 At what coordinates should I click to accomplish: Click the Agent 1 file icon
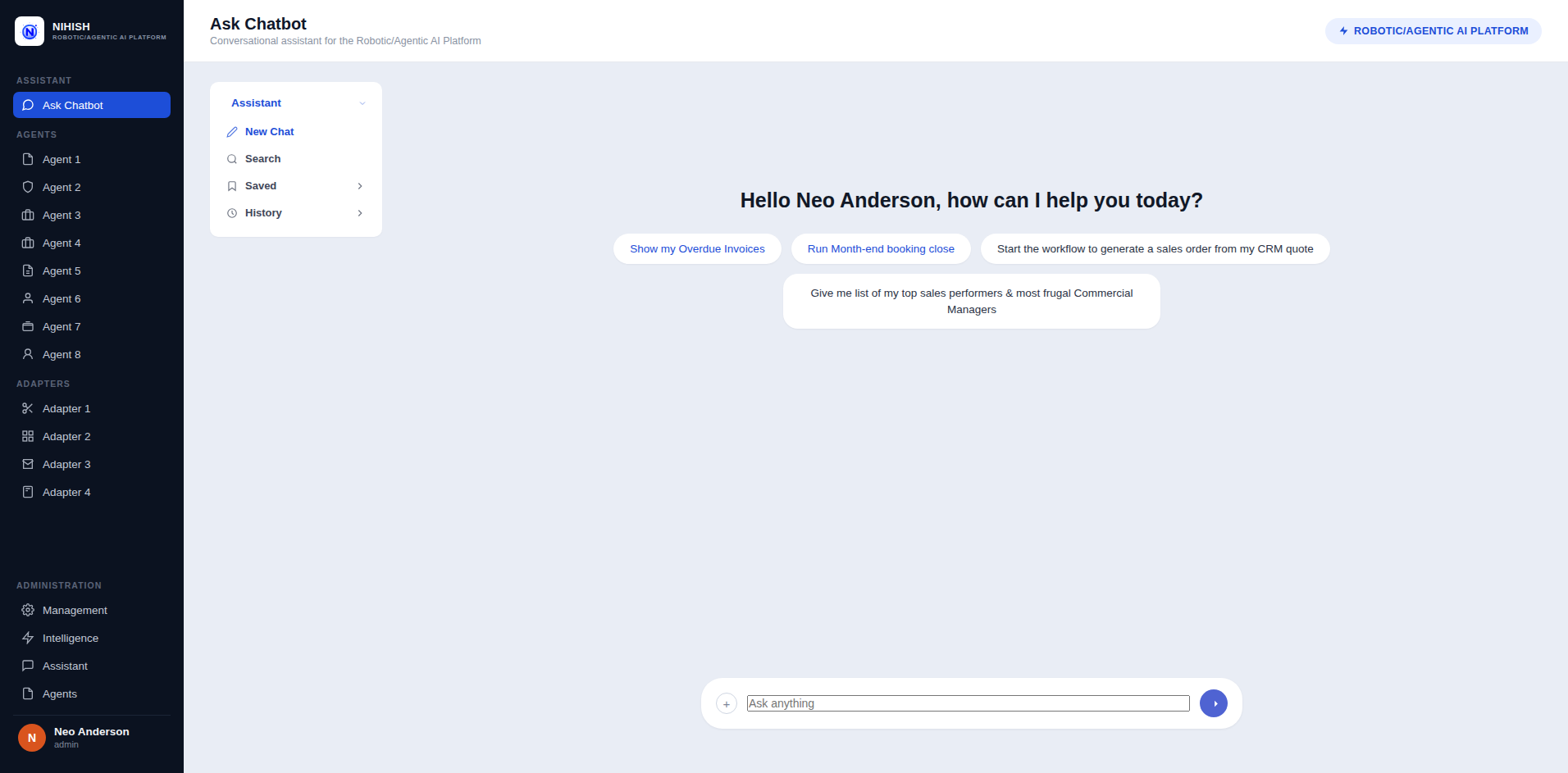click(x=28, y=159)
